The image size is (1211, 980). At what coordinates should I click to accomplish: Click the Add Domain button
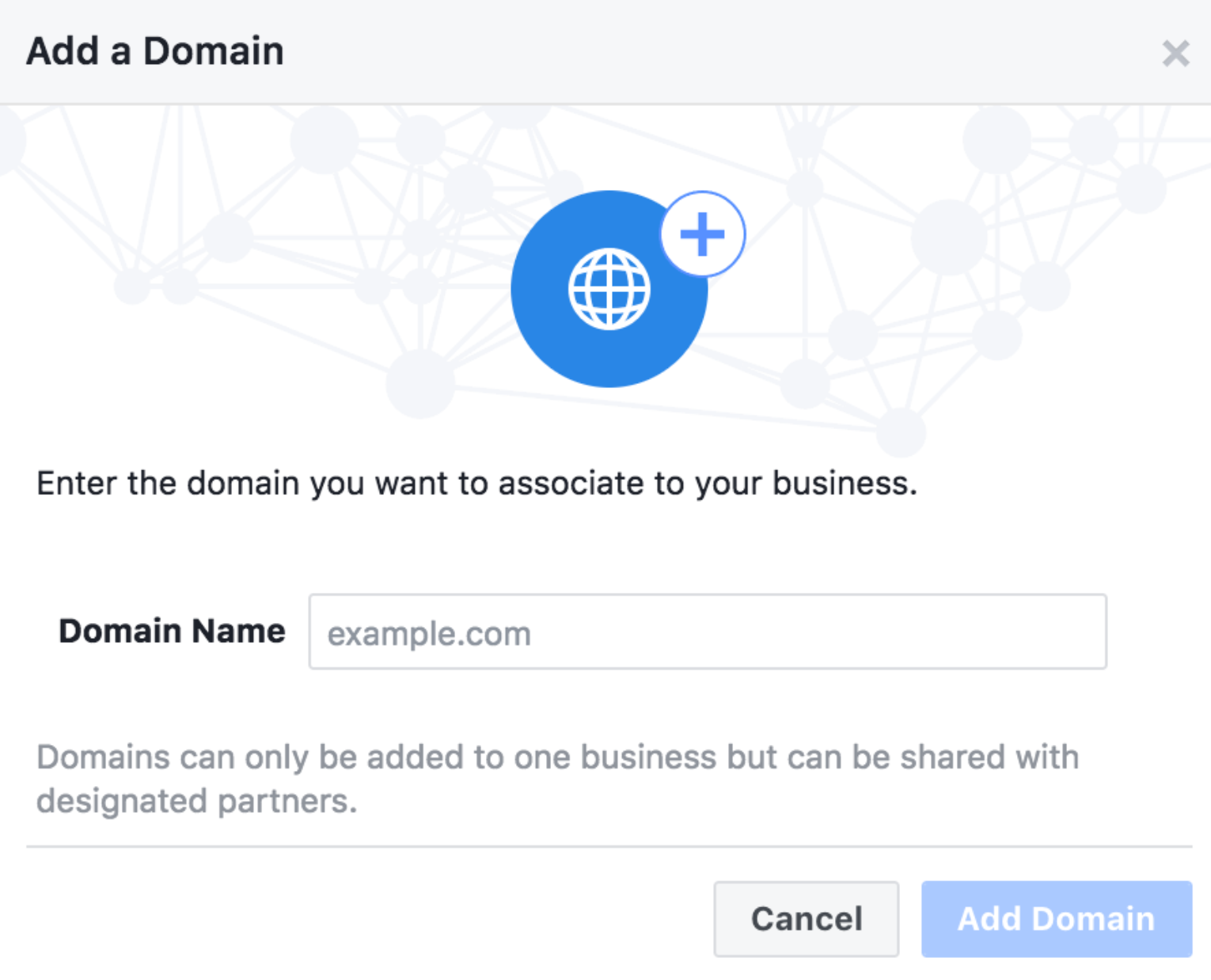point(1056,918)
